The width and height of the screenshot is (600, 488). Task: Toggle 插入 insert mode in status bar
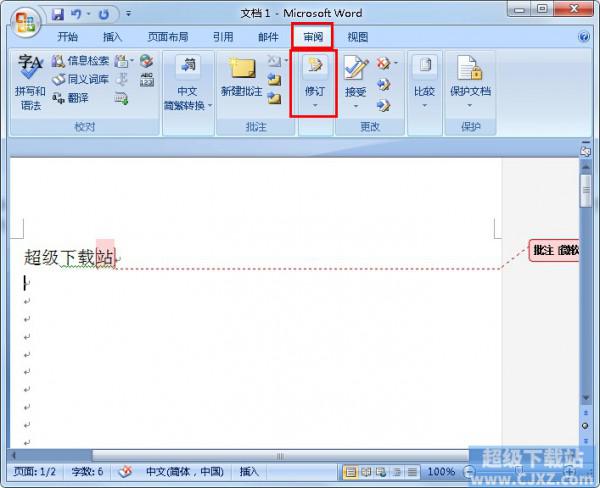[249, 472]
